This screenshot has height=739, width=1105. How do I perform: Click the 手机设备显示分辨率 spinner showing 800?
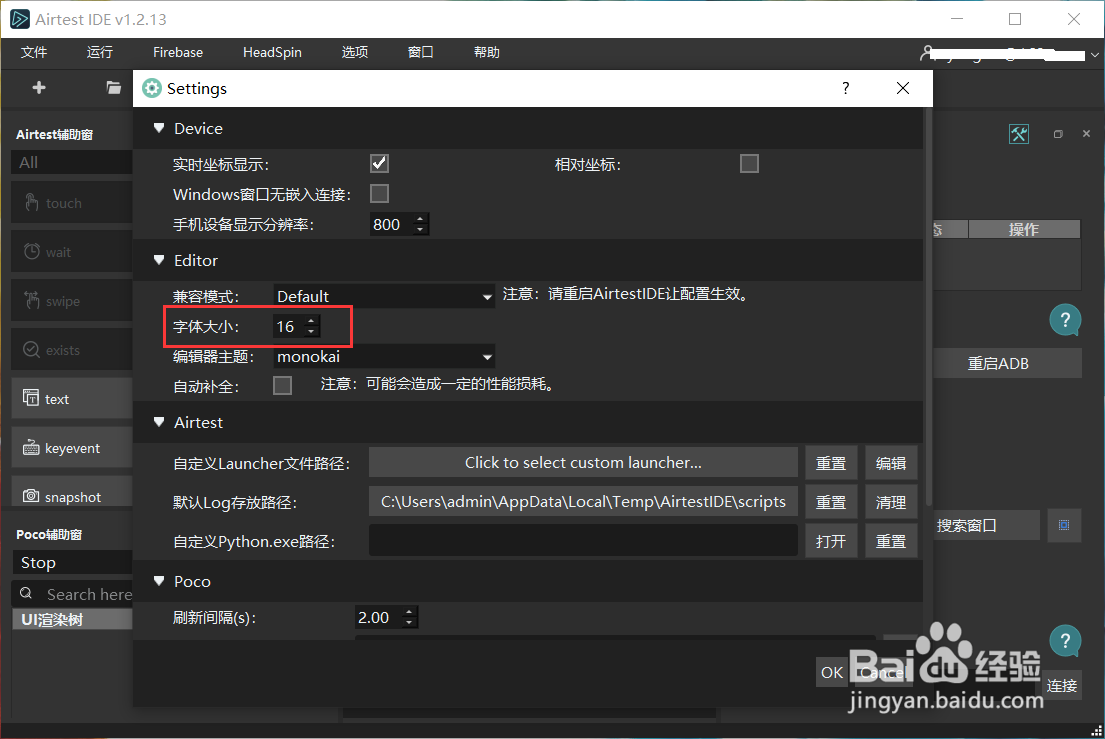click(400, 224)
